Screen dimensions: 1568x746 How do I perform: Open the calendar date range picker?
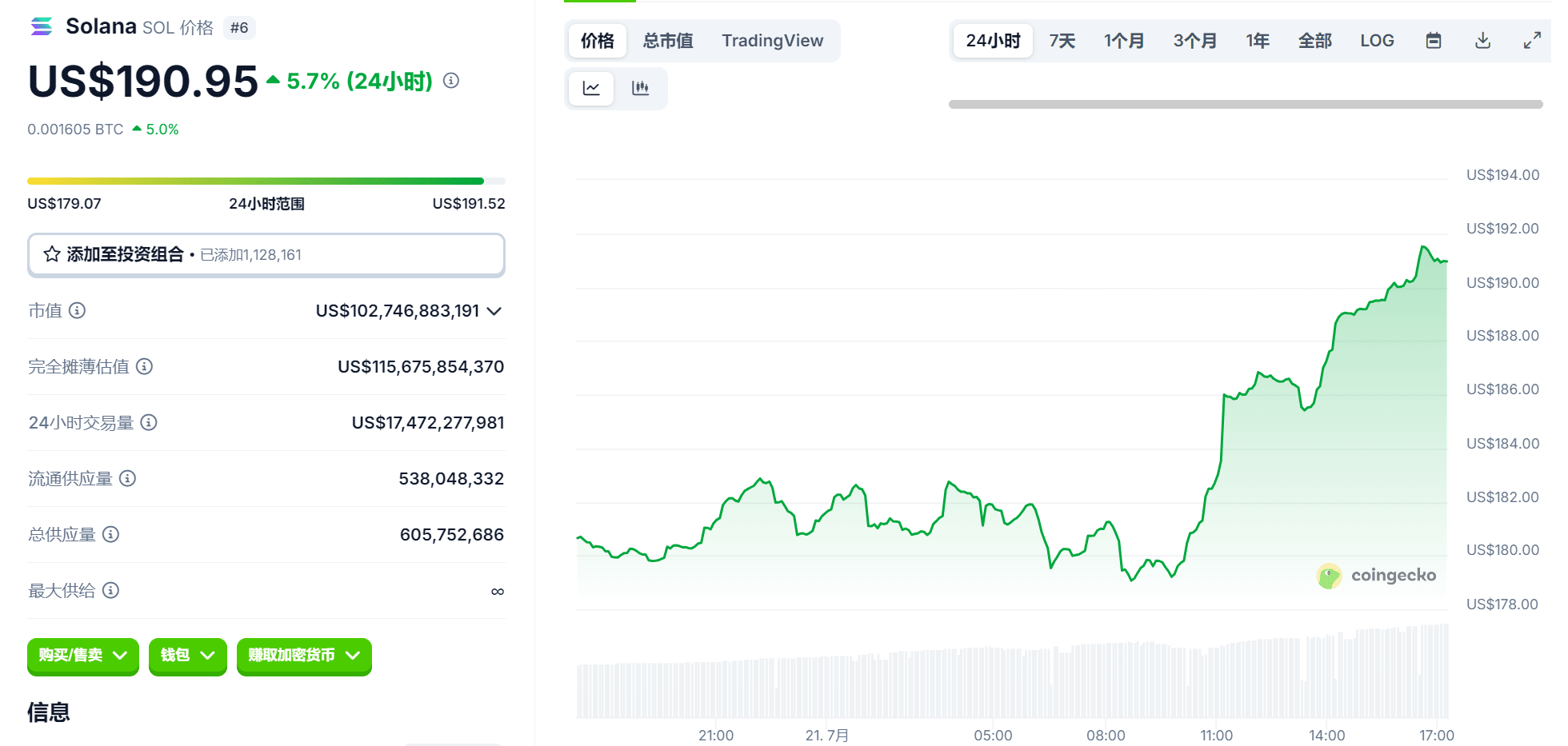click(1434, 40)
